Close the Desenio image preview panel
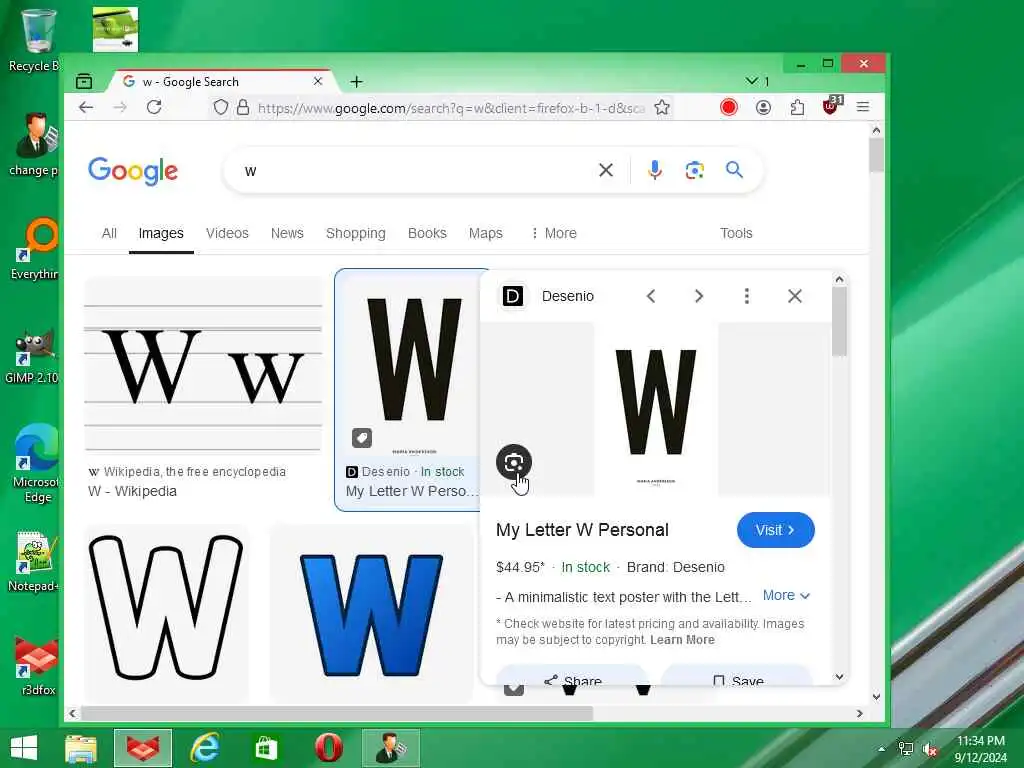The image size is (1024, 768). [x=795, y=296]
